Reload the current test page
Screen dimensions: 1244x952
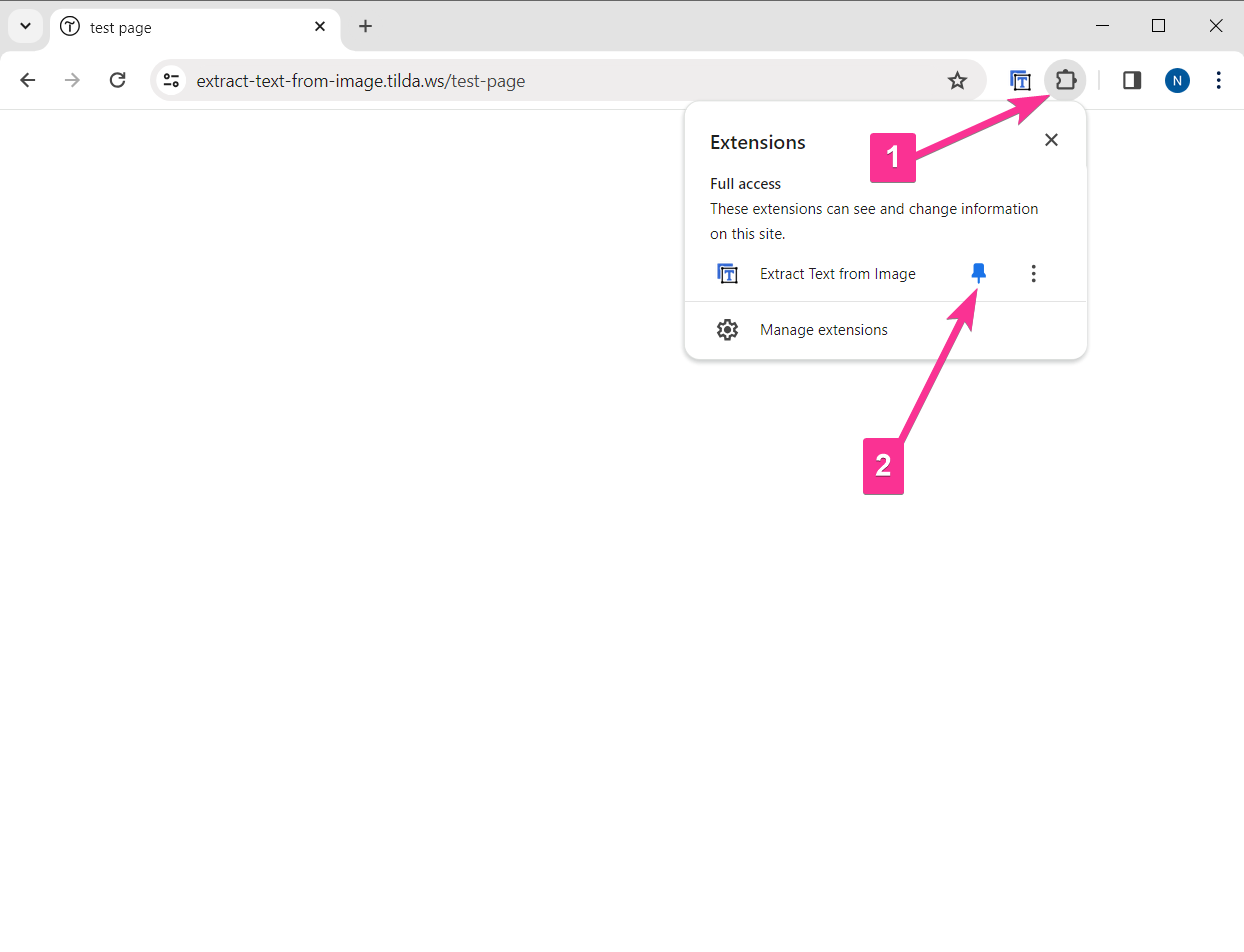pos(117,81)
